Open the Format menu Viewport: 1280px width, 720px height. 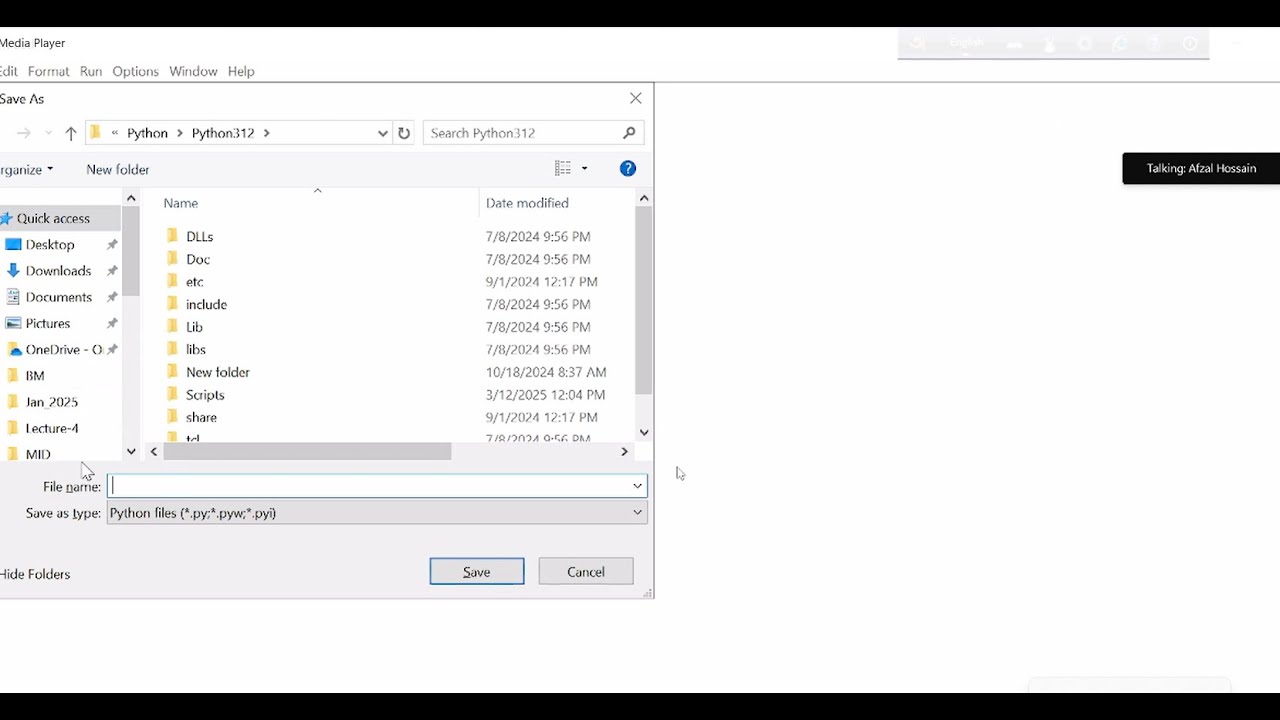tap(49, 71)
